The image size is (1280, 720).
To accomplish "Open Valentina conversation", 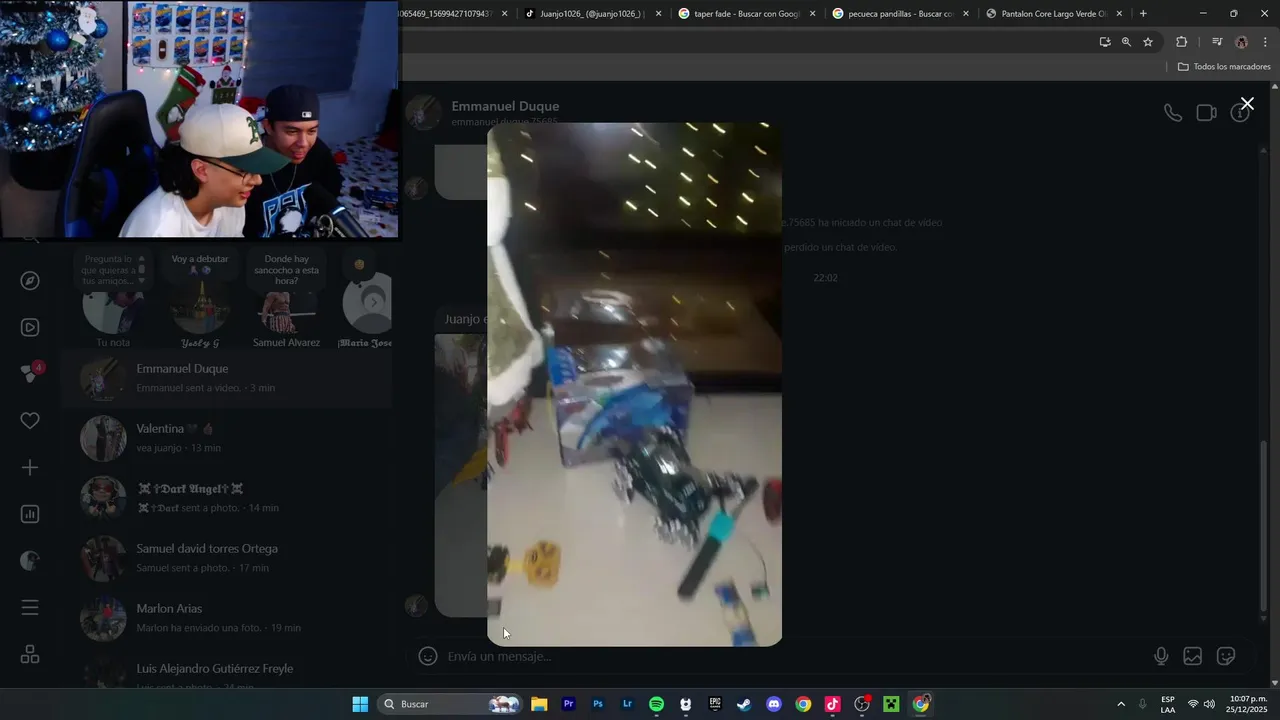I will tap(227, 438).
